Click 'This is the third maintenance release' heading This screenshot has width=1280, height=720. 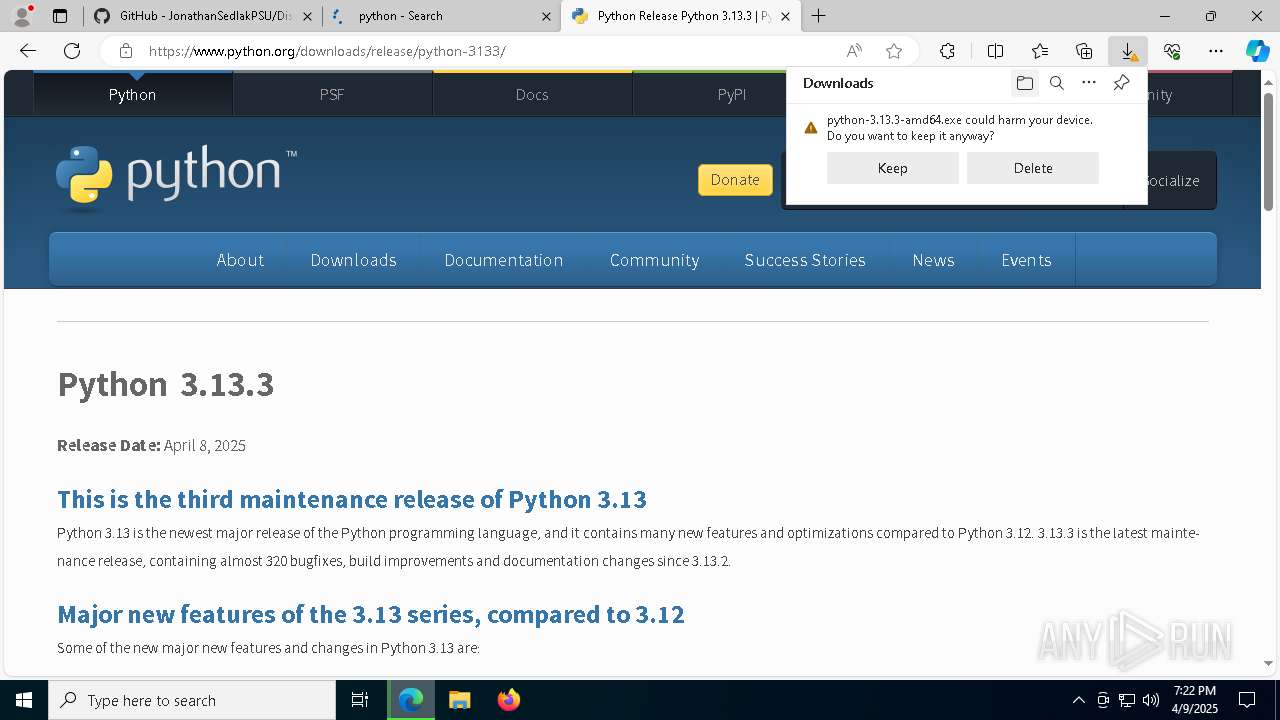352,499
